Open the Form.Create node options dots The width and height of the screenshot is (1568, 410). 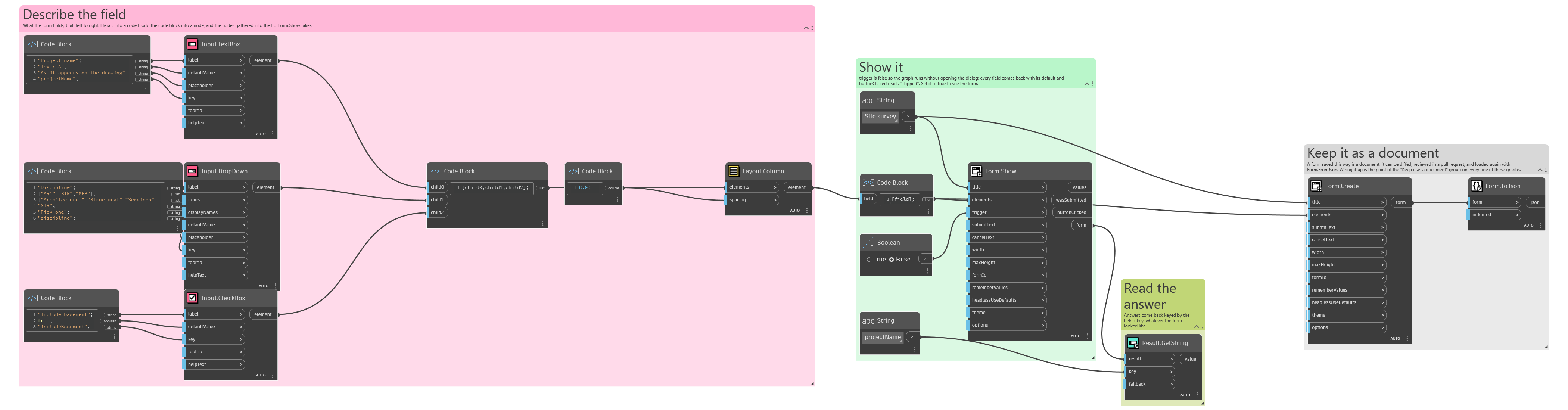1407,339
